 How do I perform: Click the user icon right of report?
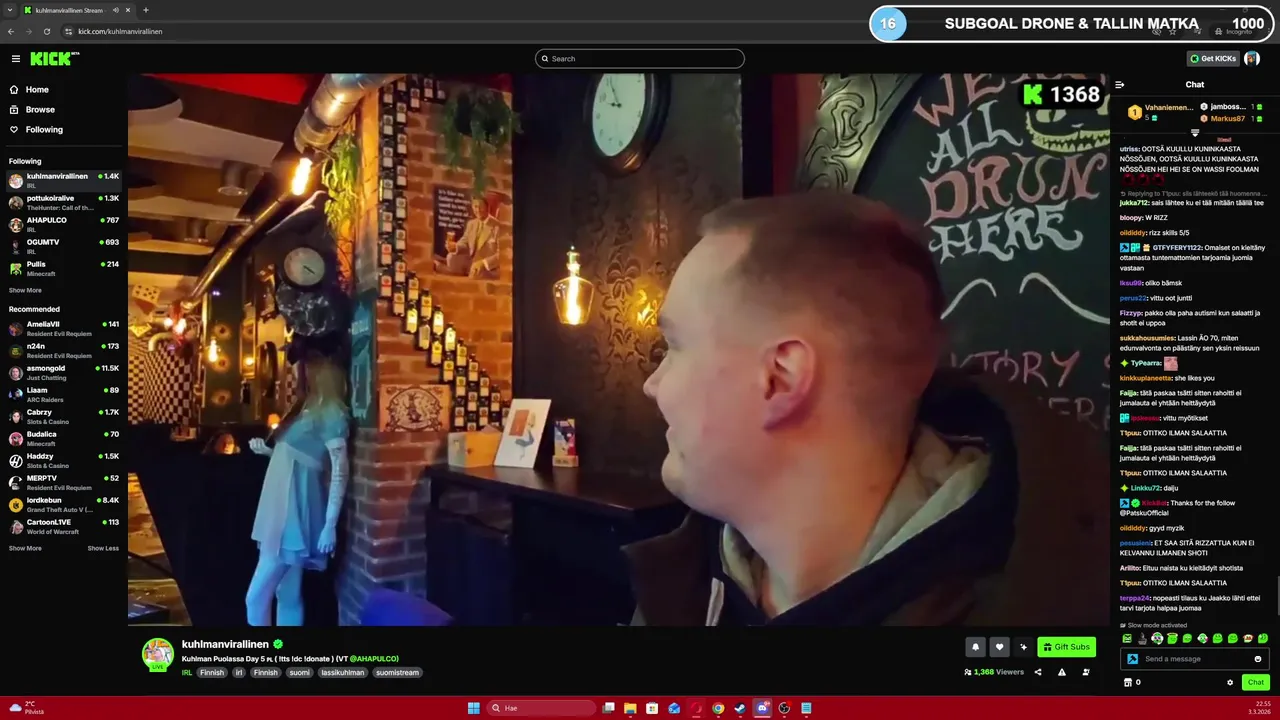(1086, 672)
